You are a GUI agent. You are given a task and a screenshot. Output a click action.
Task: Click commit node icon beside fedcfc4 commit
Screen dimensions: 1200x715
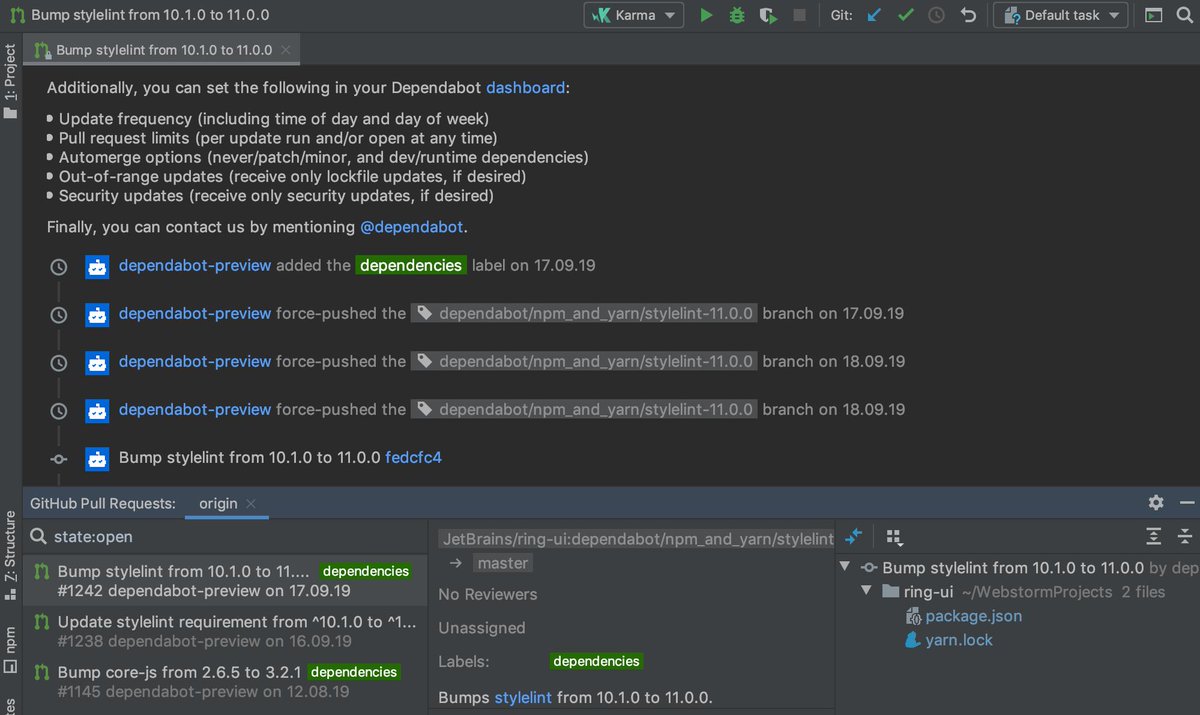(x=59, y=459)
